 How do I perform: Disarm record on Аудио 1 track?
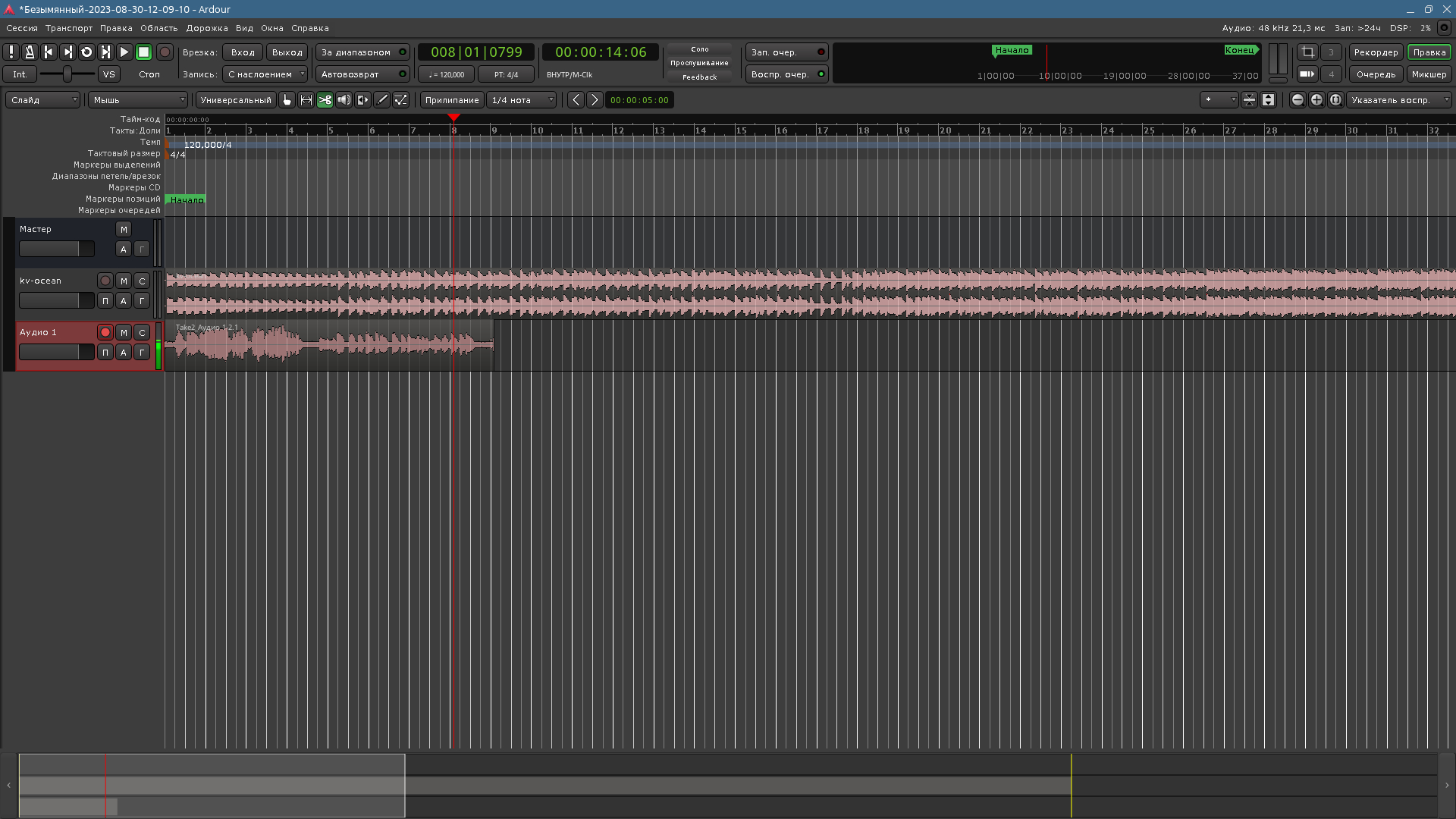point(105,332)
